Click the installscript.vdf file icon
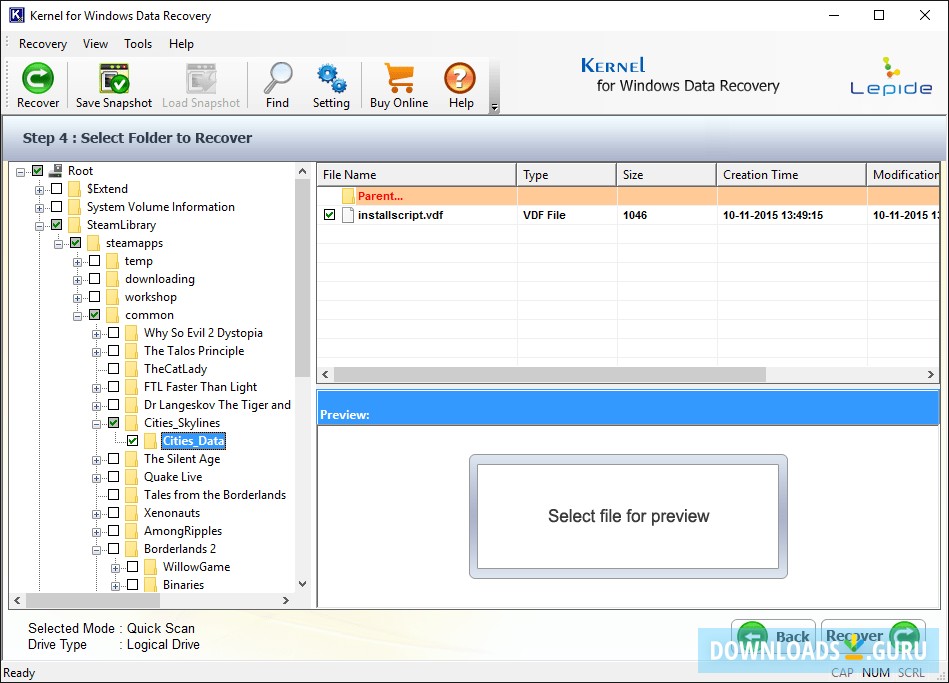949x683 pixels. [x=348, y=215]
